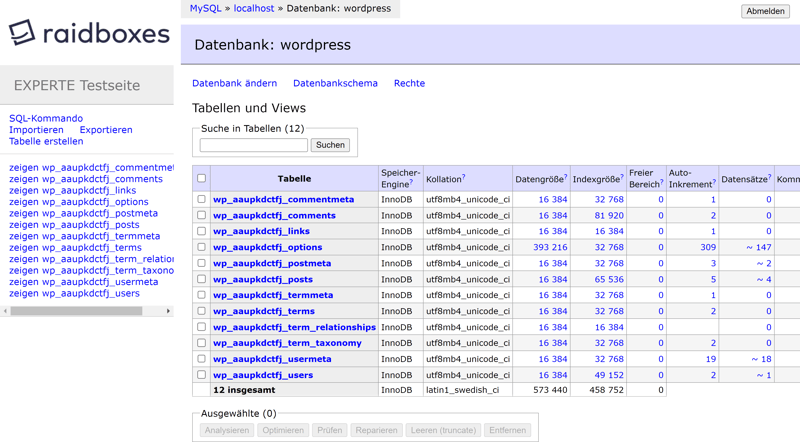This screenshot has height=442, width=800.
Task: Click the Auto-Inkrement help question mark
Action: pyautogui.click(x=714, y=183)
